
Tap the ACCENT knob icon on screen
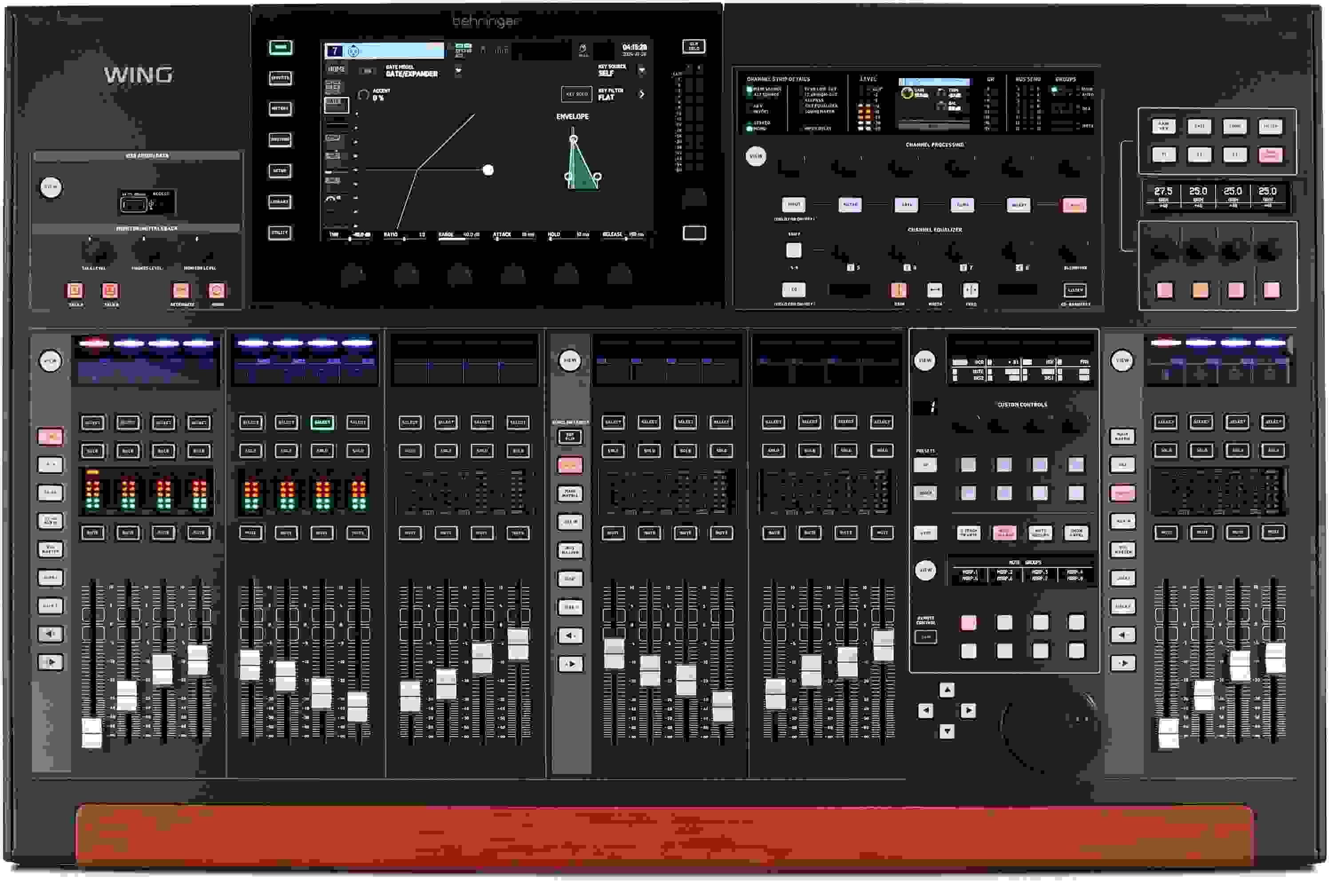tap(364, 95)
